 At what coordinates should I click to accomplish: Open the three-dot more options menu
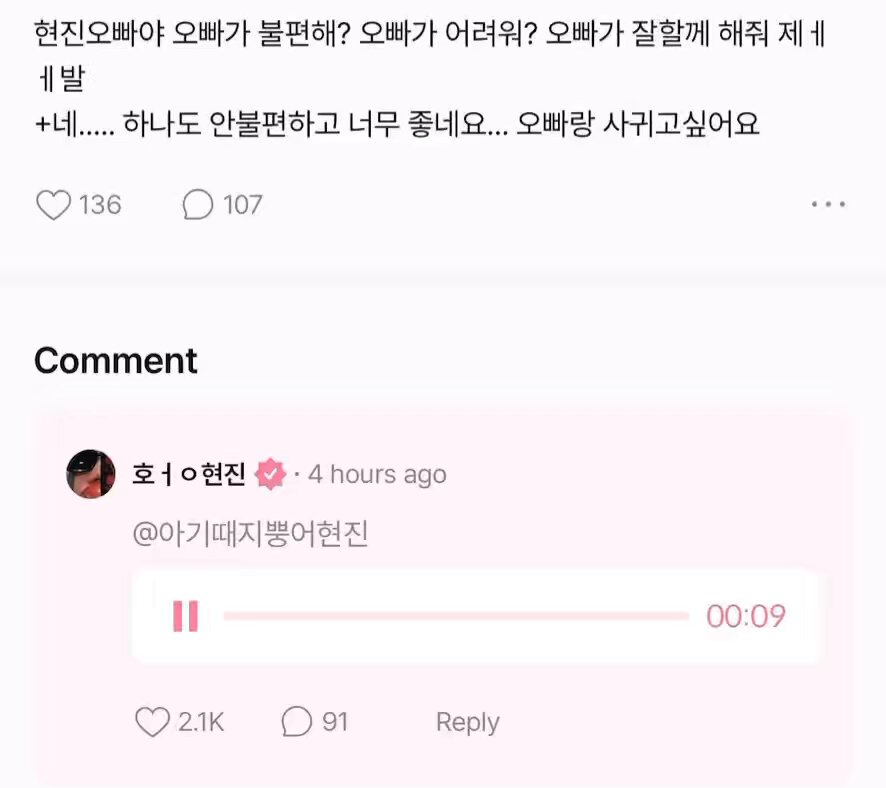coord(828,204)
